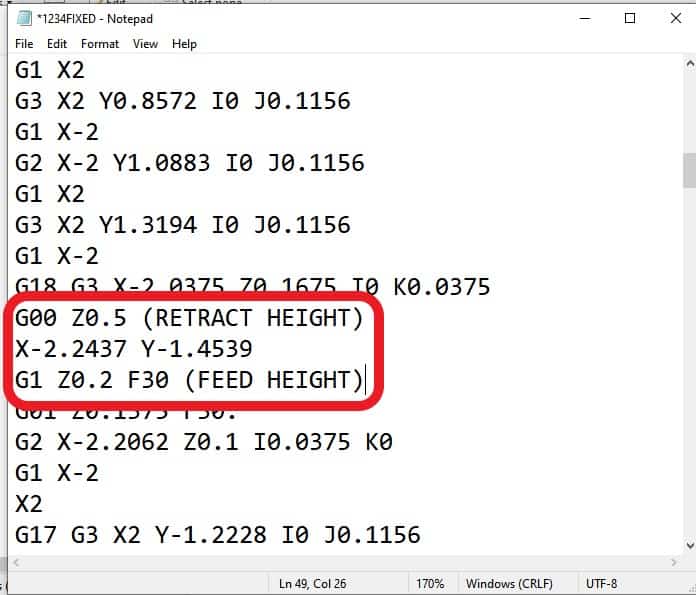Maximize the Notepad window

tap(629, 19)
